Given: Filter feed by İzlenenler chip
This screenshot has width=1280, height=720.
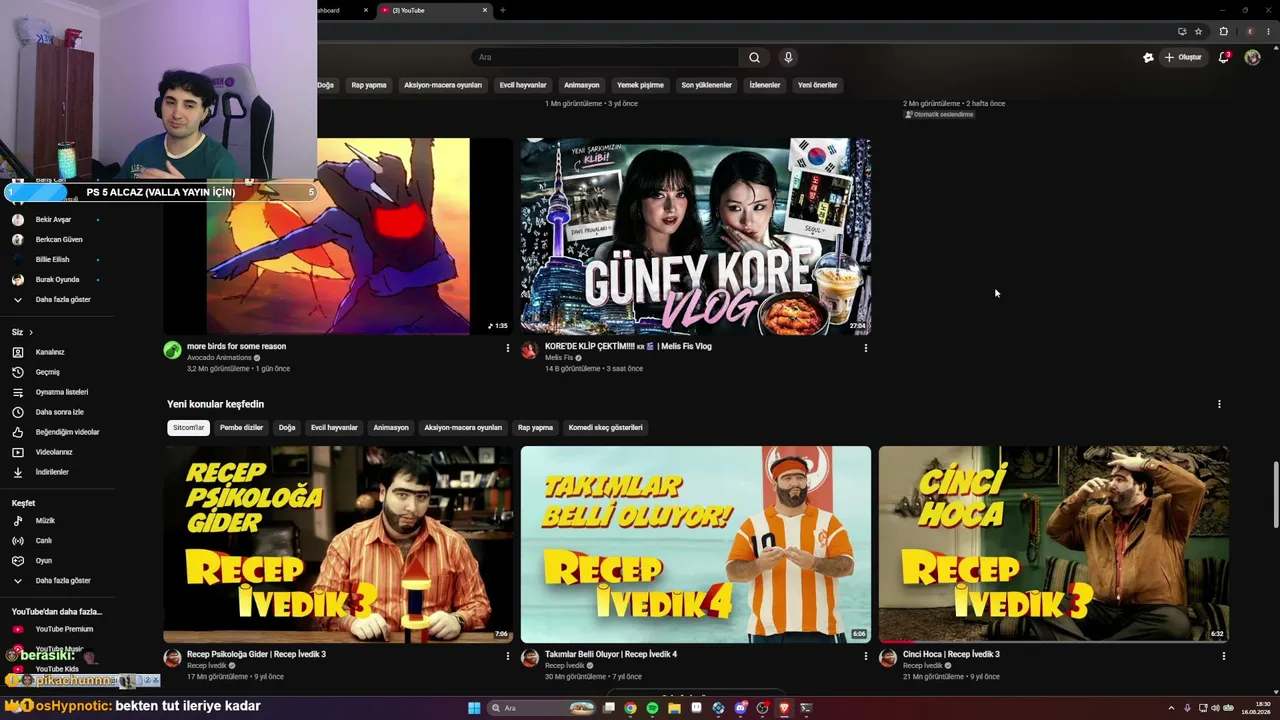Looking at the screenshot, I should (x=765, y=85).
